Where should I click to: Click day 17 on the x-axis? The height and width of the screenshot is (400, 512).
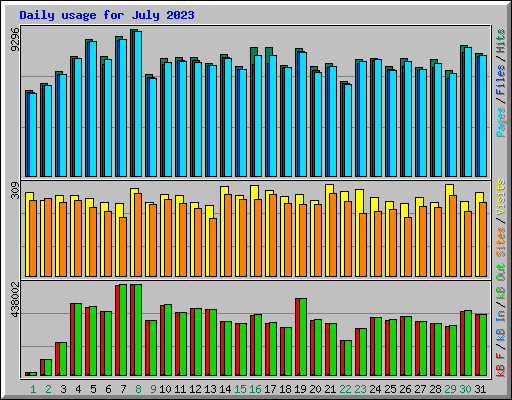pyautogui.click(x=270, y=389)
